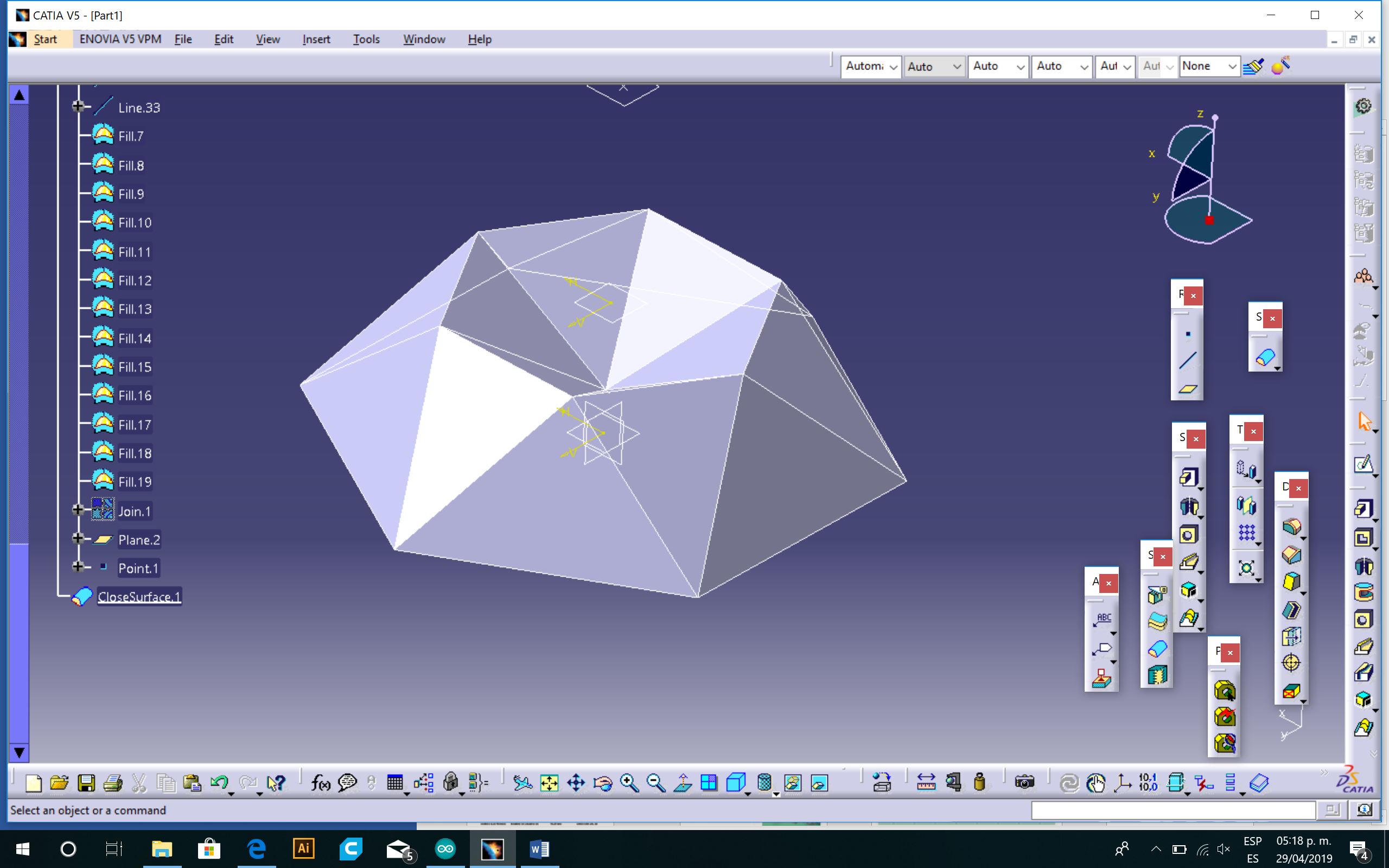1389x868 pixels.
Task: Save the part with the Save icon
Action: 86,782
